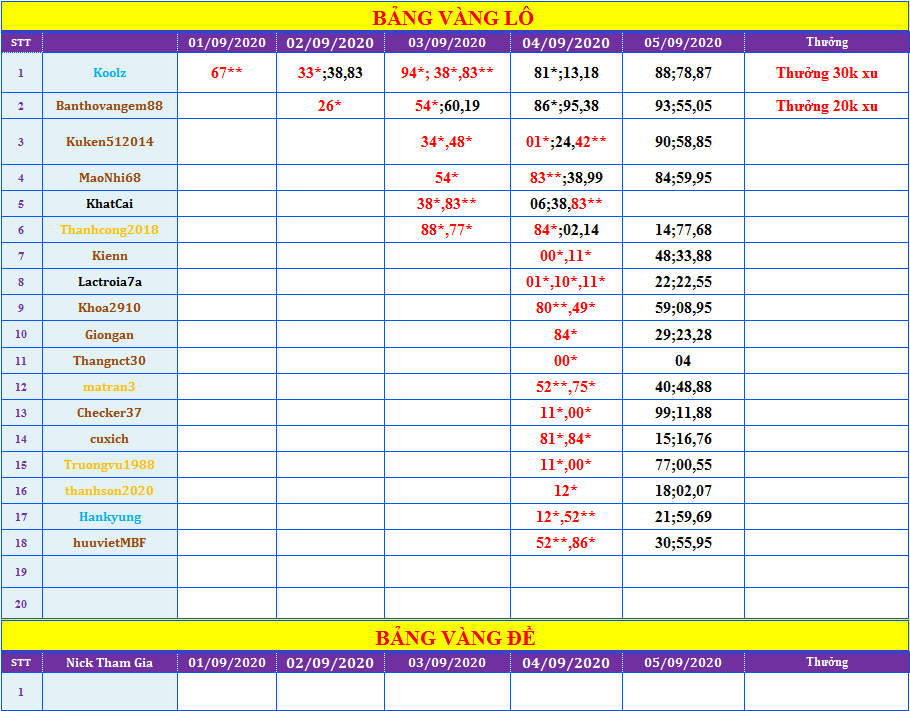910x711 pixels.
Task: Select the Kuken512014 nickname cell
Action: [x=110, y=142]
